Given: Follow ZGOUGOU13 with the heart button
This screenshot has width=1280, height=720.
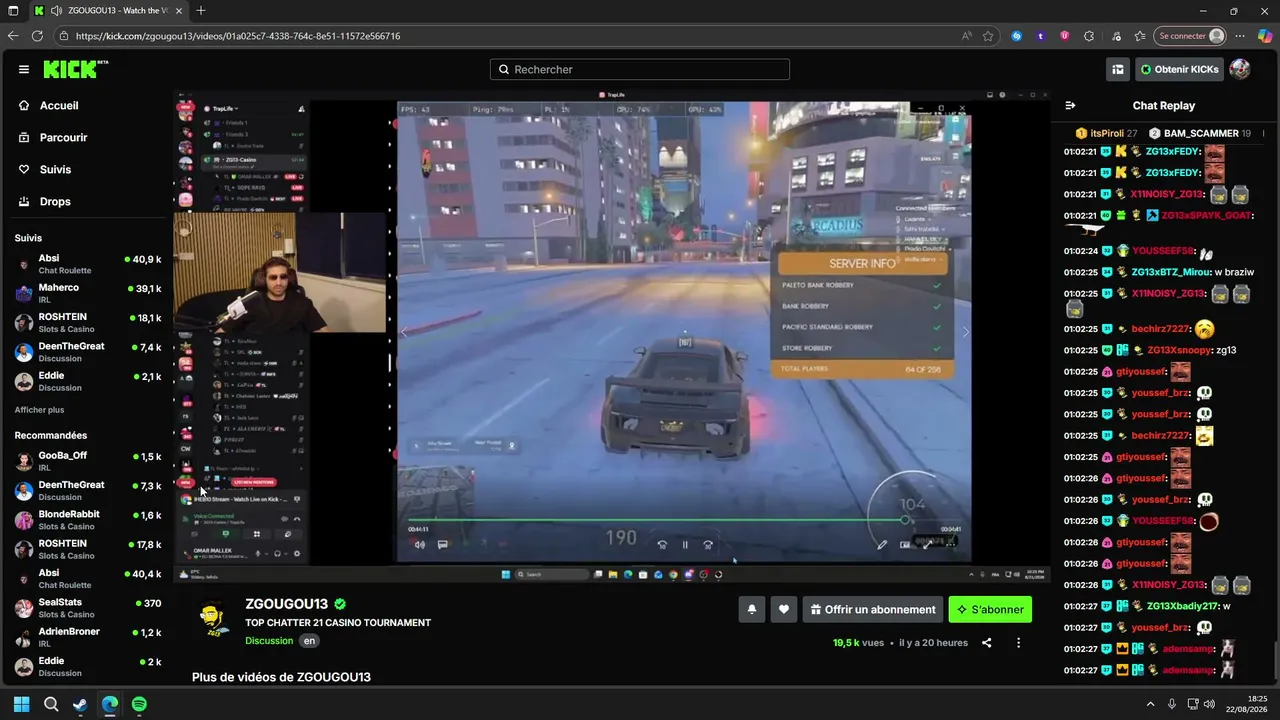Looking at the screenshot, I should (784, 609).
